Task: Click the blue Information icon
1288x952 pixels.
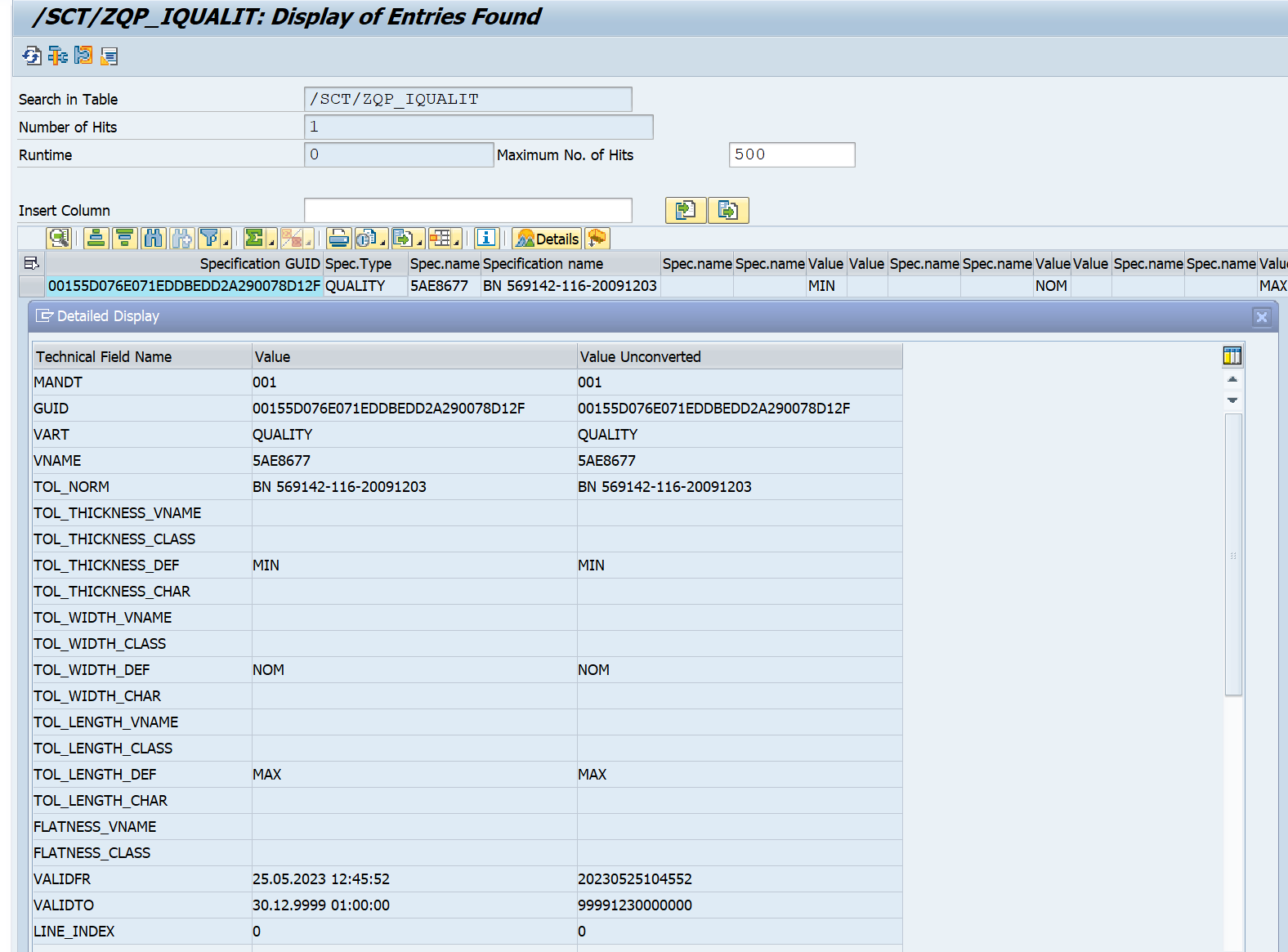Action: (486, 238)
